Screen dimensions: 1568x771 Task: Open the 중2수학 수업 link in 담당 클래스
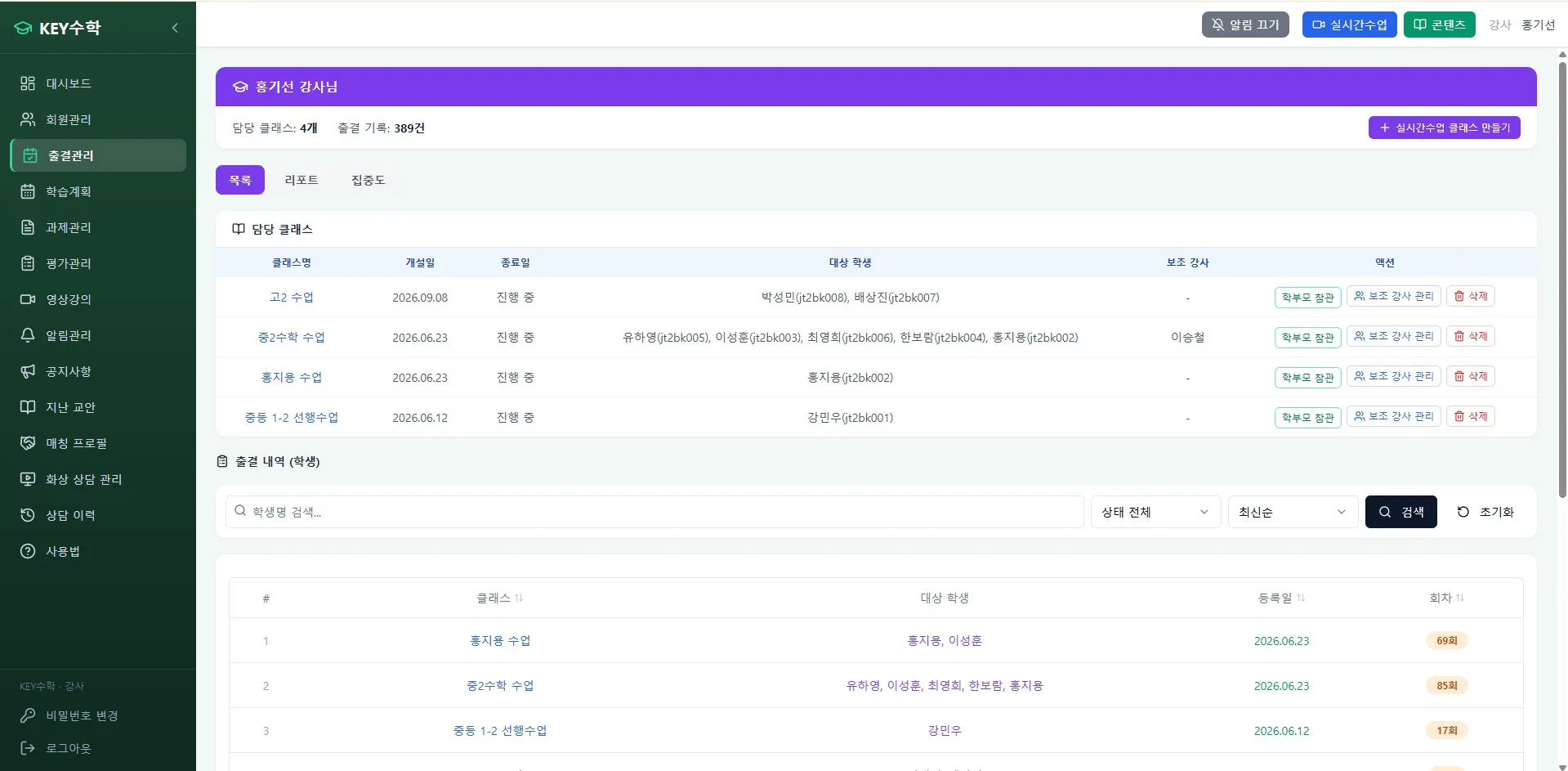point(292,338)
